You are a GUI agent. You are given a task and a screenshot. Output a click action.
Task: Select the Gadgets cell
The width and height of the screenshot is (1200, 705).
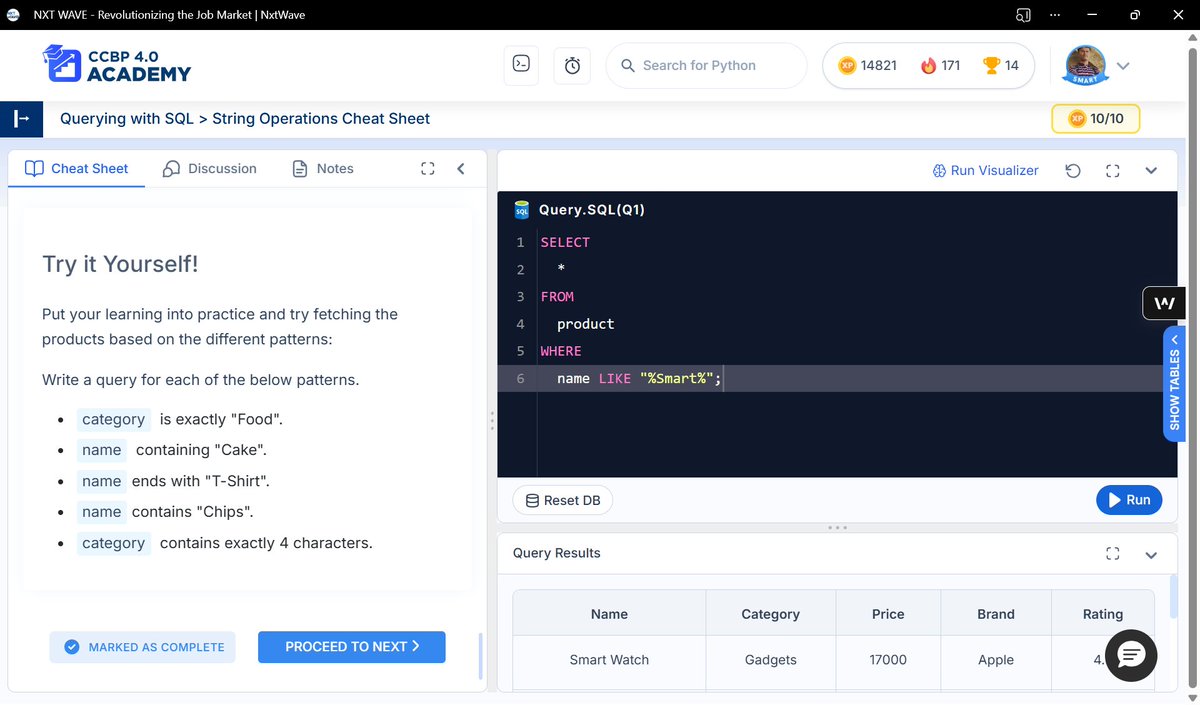click(x=770, y=660)
